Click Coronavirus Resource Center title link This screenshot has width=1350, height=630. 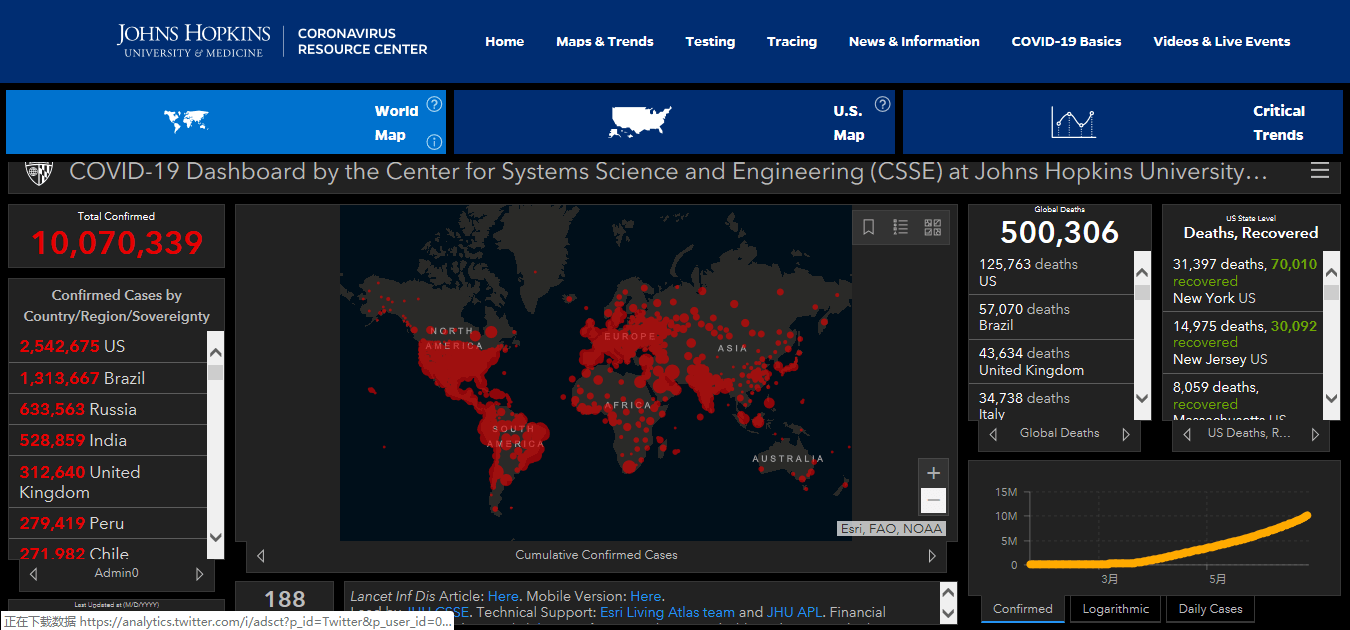[x=362, y=41]
